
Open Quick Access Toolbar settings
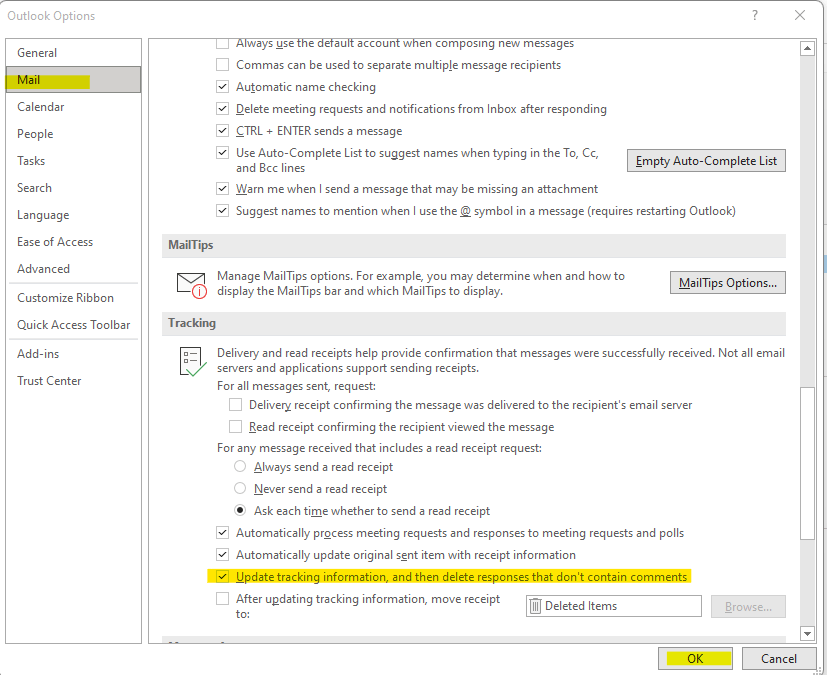click(73, 325)
